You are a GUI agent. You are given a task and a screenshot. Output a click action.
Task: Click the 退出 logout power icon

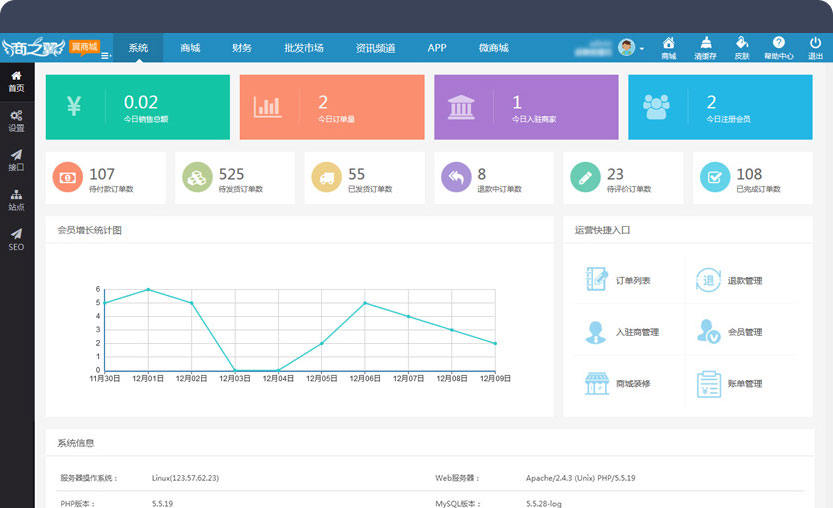[815, 48]
